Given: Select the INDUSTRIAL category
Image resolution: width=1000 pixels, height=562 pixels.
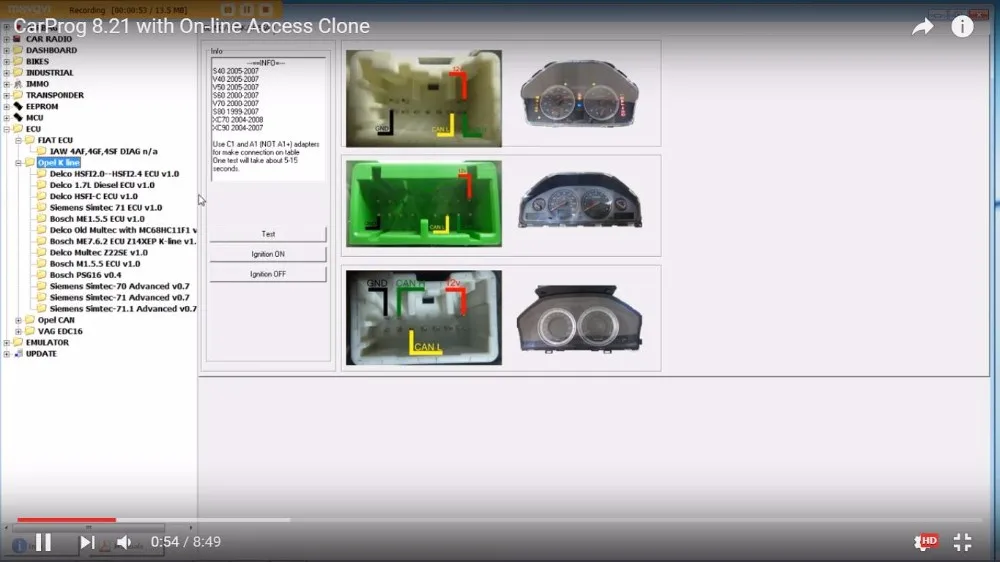Looking at the screenshot, I should [x=49, y=73].
